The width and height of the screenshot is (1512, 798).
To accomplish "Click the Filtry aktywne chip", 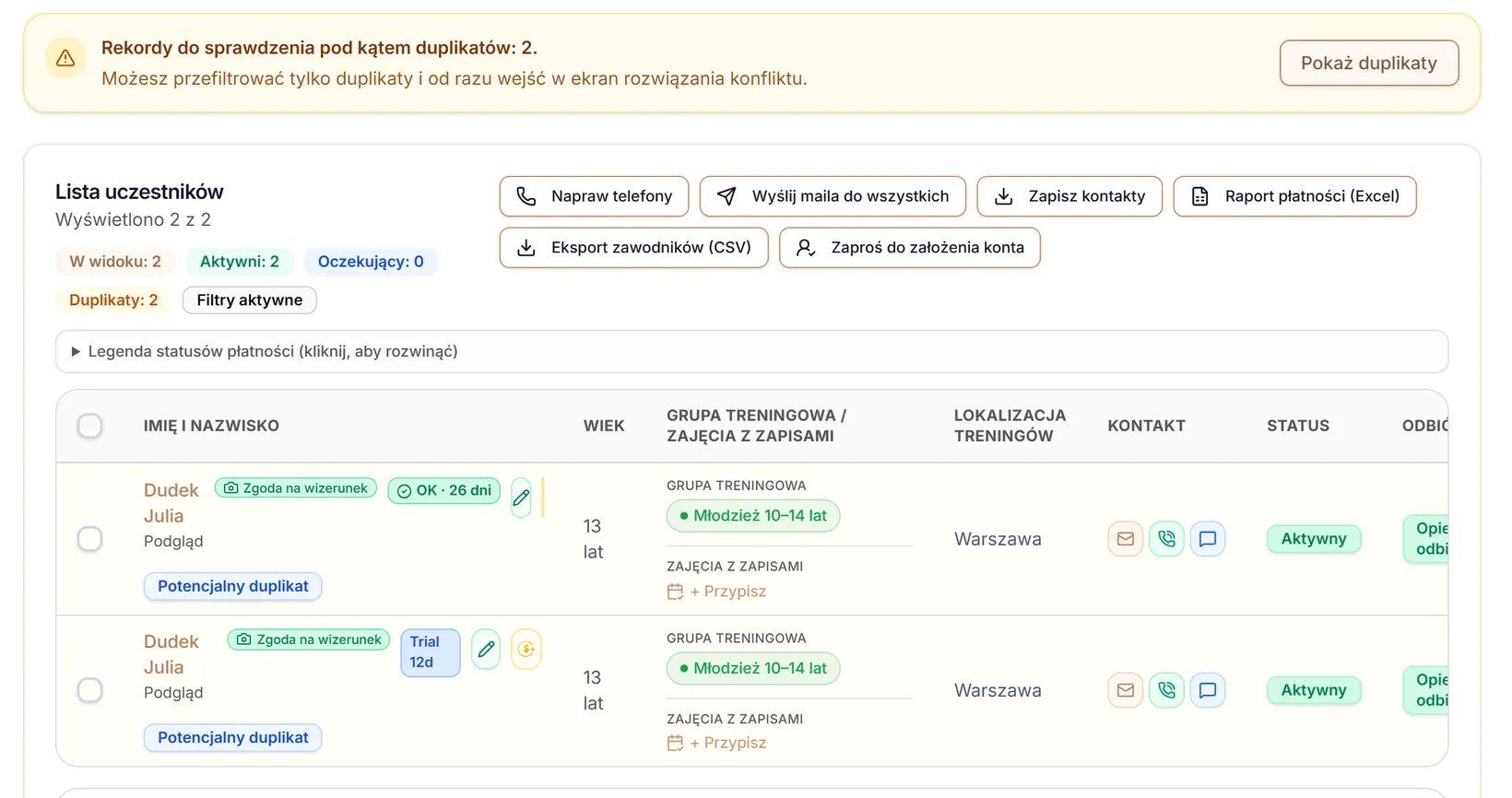I will tap(249, 300).
